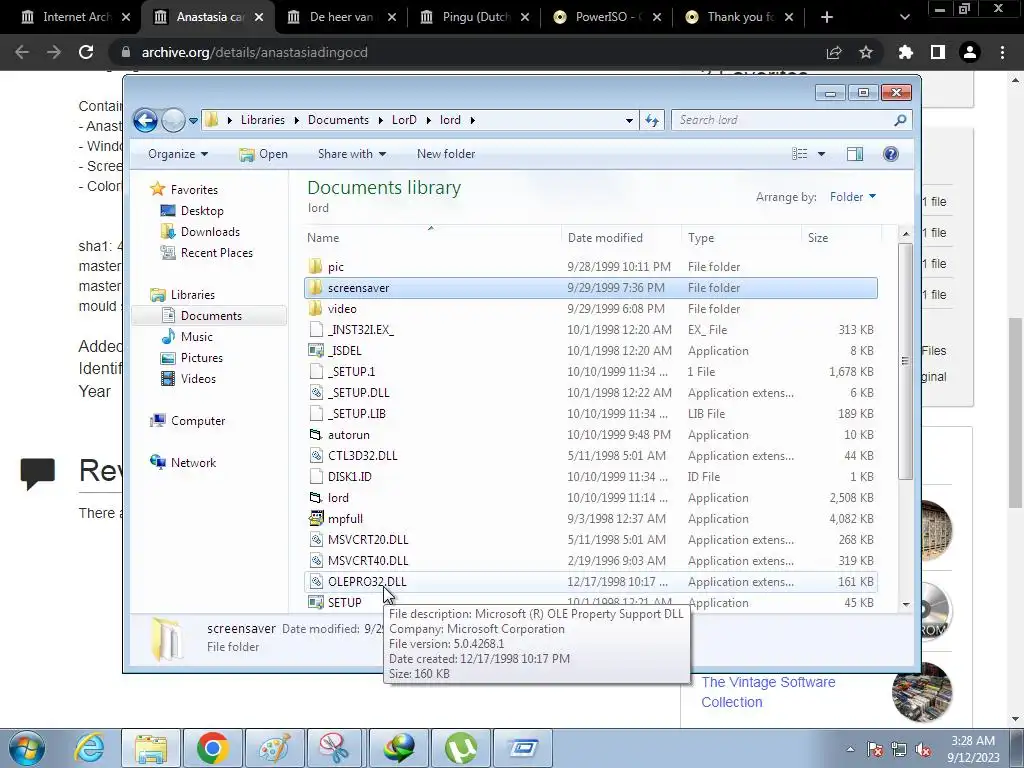Select the _SETUP.DLL file icon
The image size is (1024, 768).
[x=316, y=392]
